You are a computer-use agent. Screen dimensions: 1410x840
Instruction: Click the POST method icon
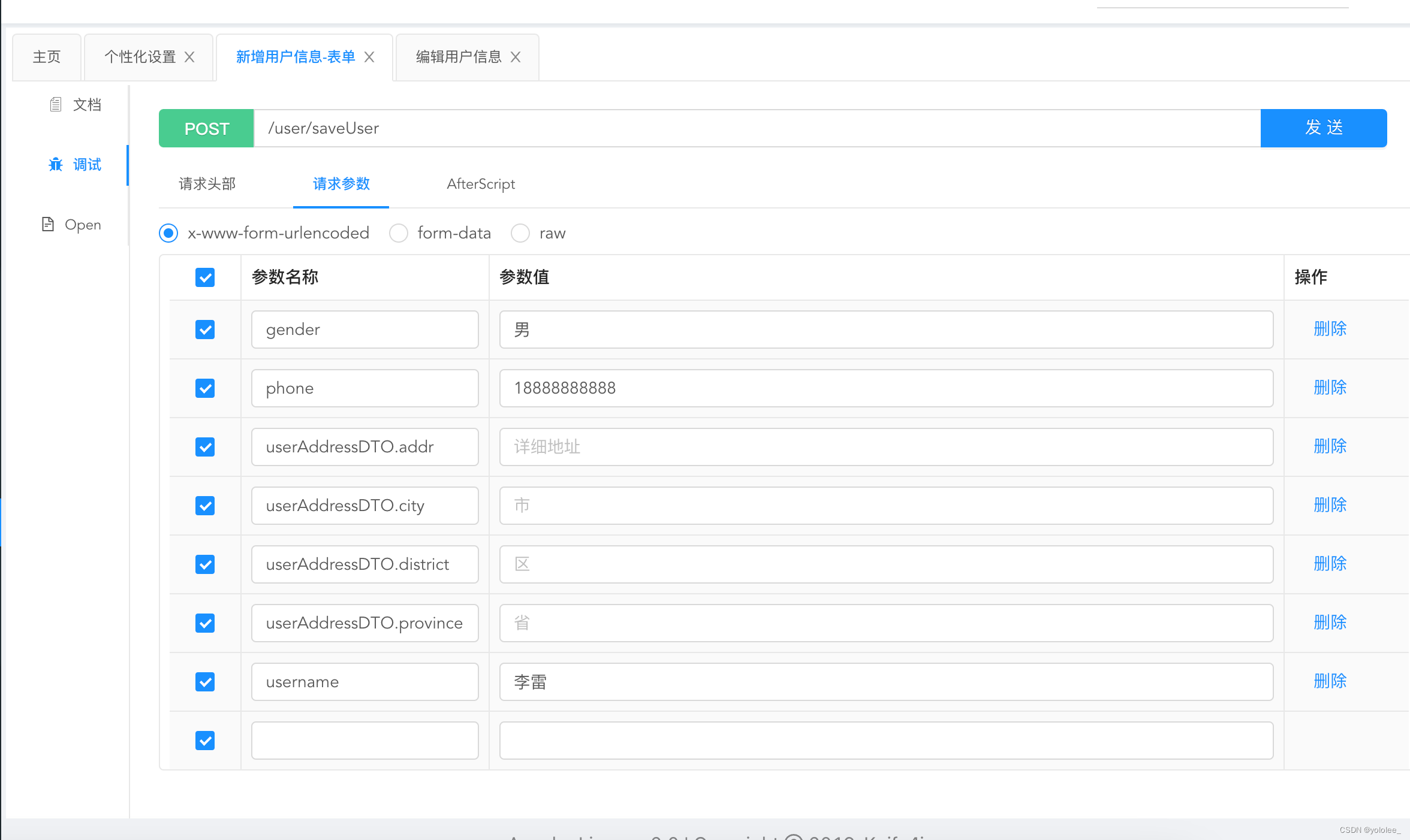tap(206, 127)
